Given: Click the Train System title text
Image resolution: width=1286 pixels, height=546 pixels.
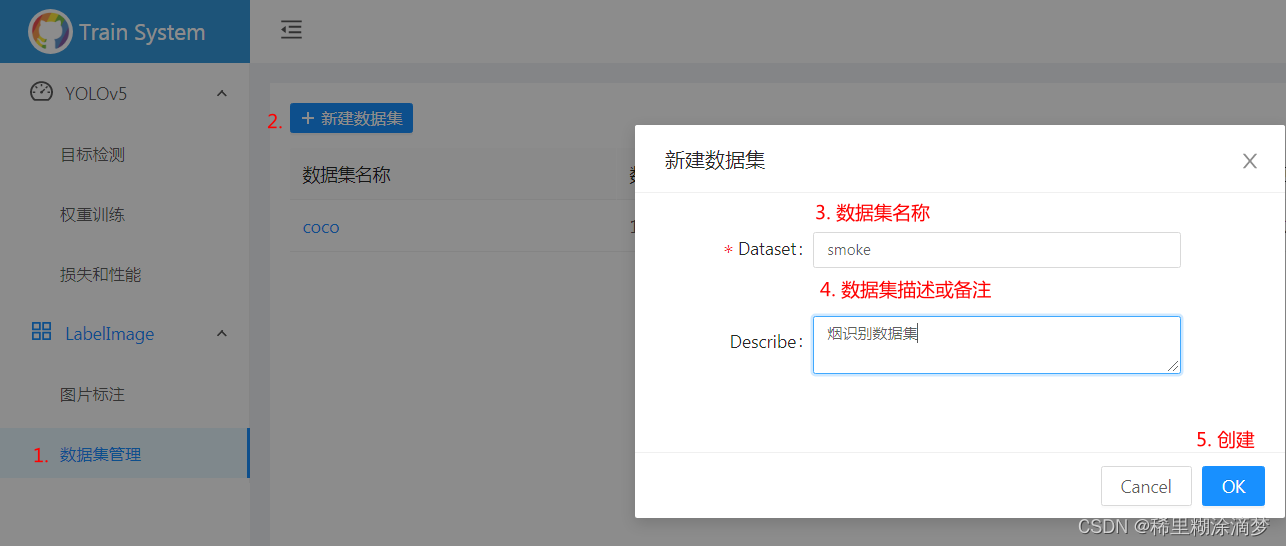Looking at the screenshot, I should 142,32.
